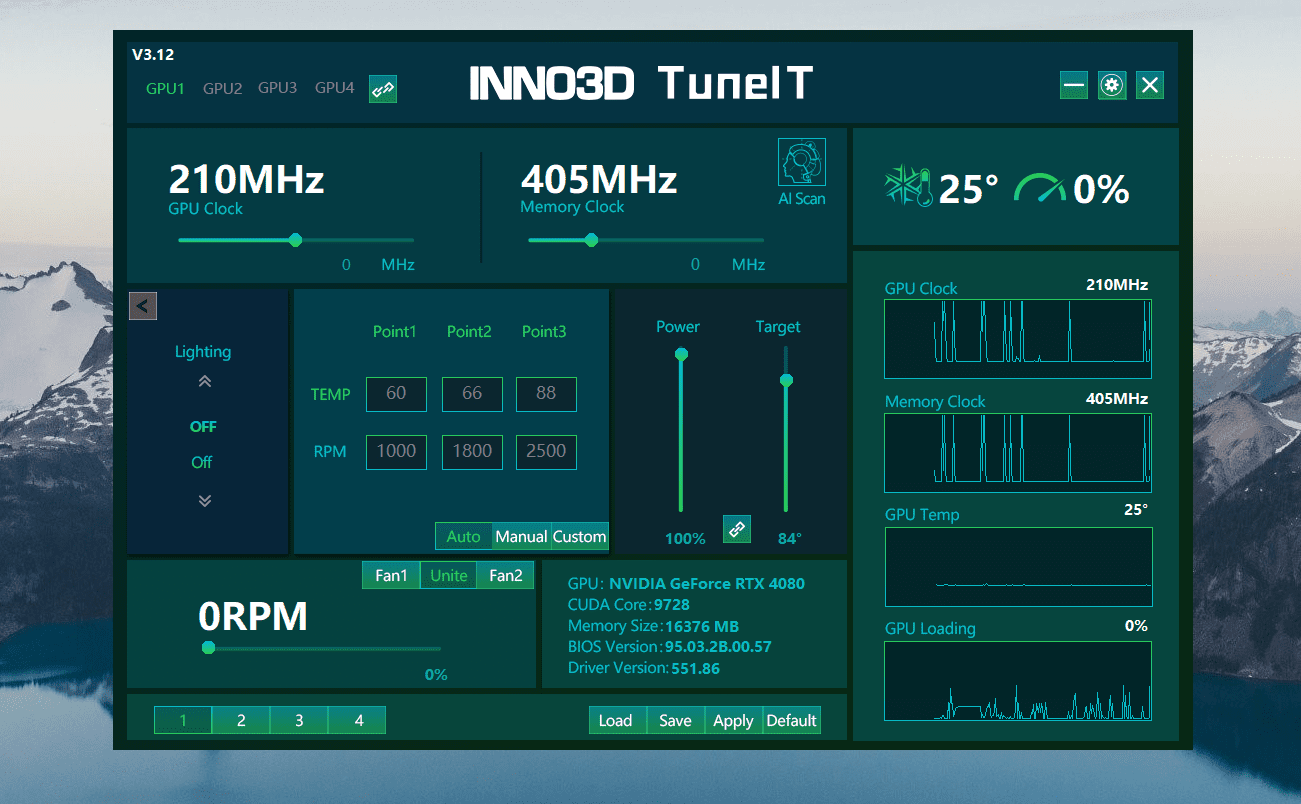Click the 'Point2' column header

point(469,331)
